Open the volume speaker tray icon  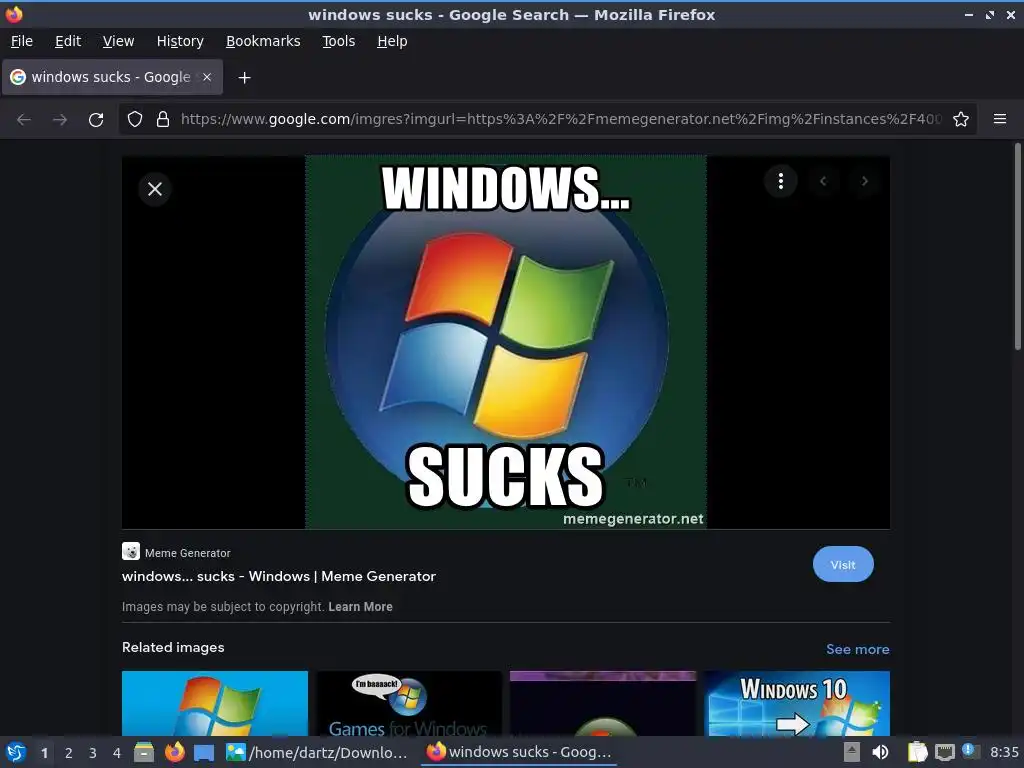coord(880,752)
